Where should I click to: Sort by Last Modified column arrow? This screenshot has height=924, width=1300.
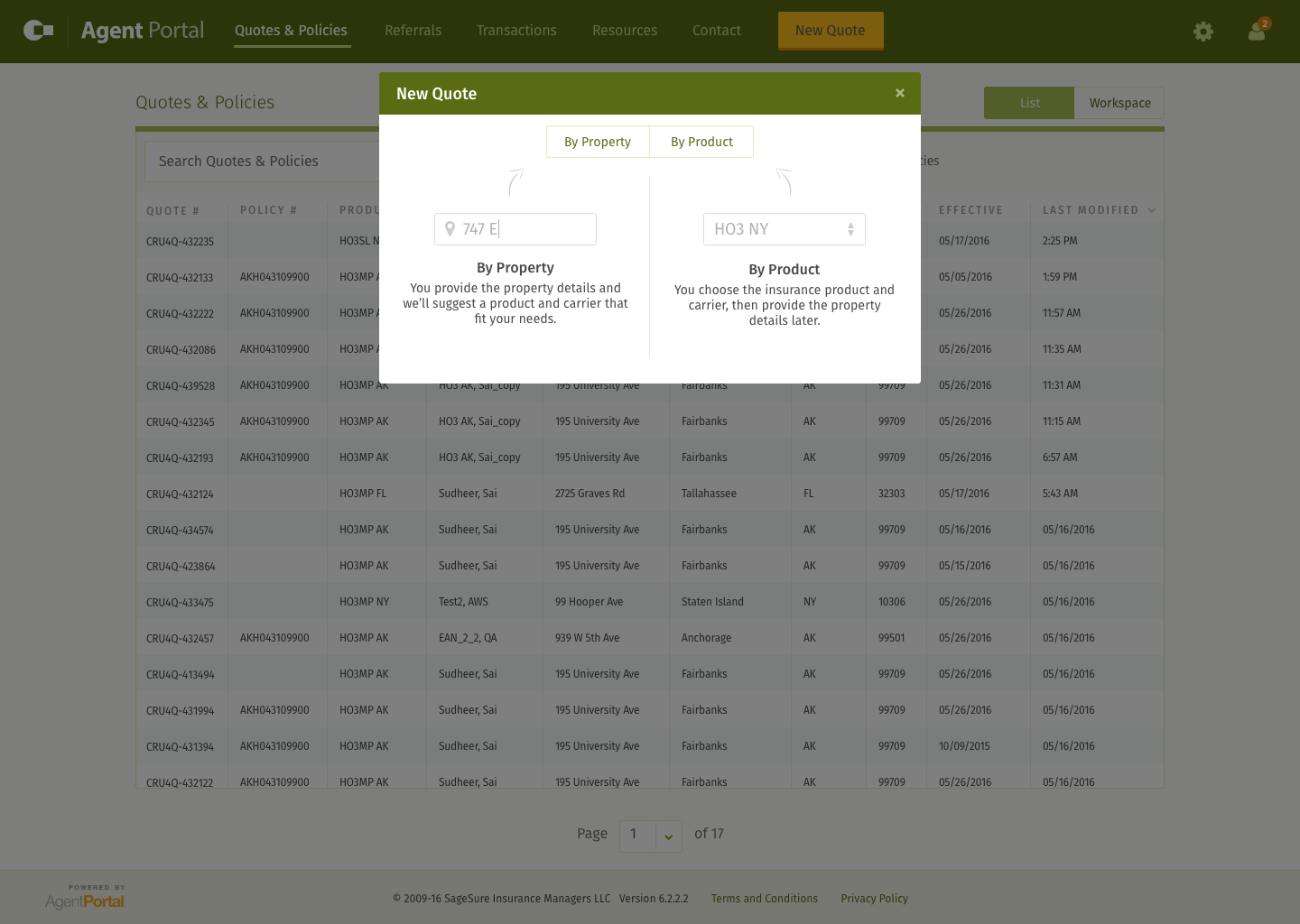(x=1152, y=210)
